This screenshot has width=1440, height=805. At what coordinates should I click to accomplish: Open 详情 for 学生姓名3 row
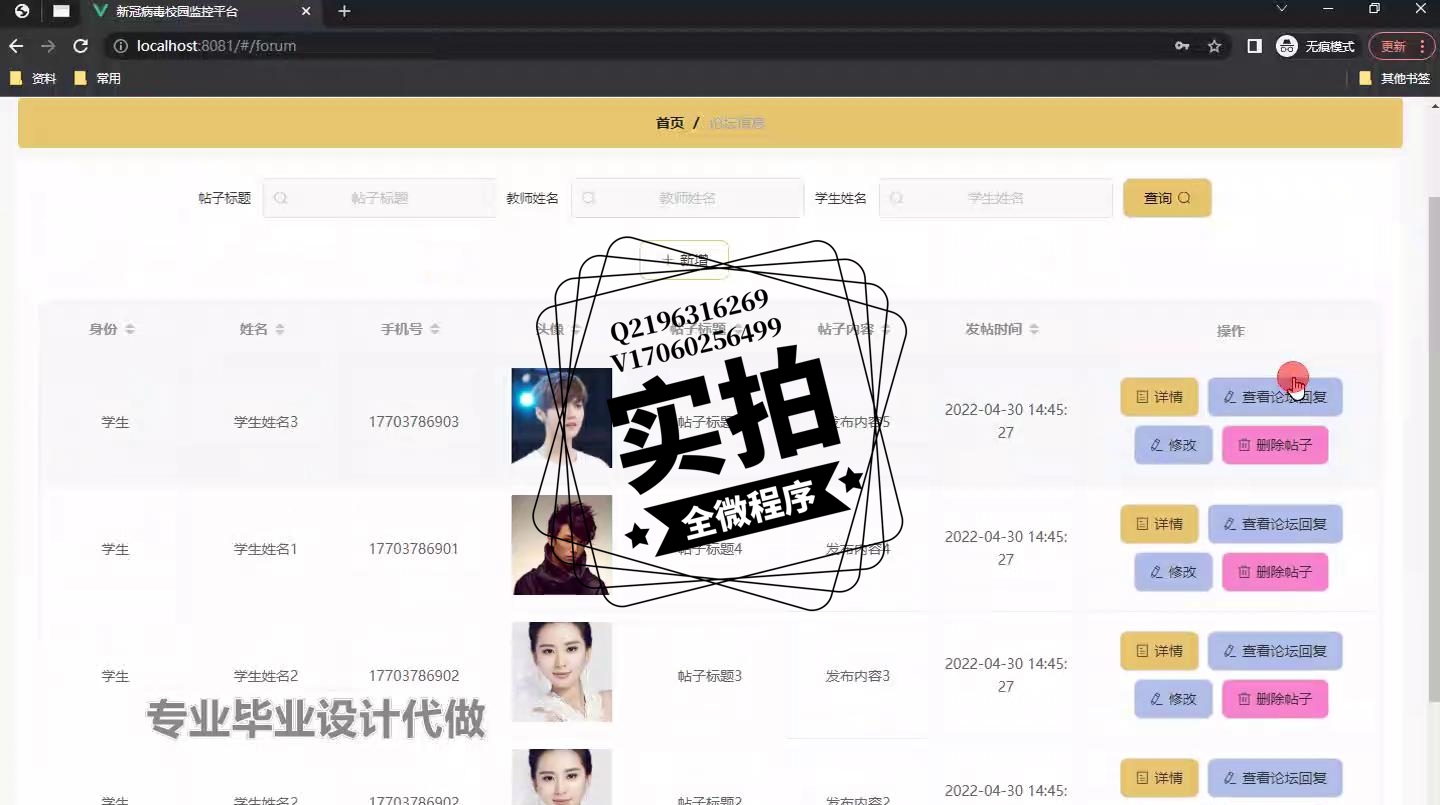pyautogui.click(x=1159, y=397)
